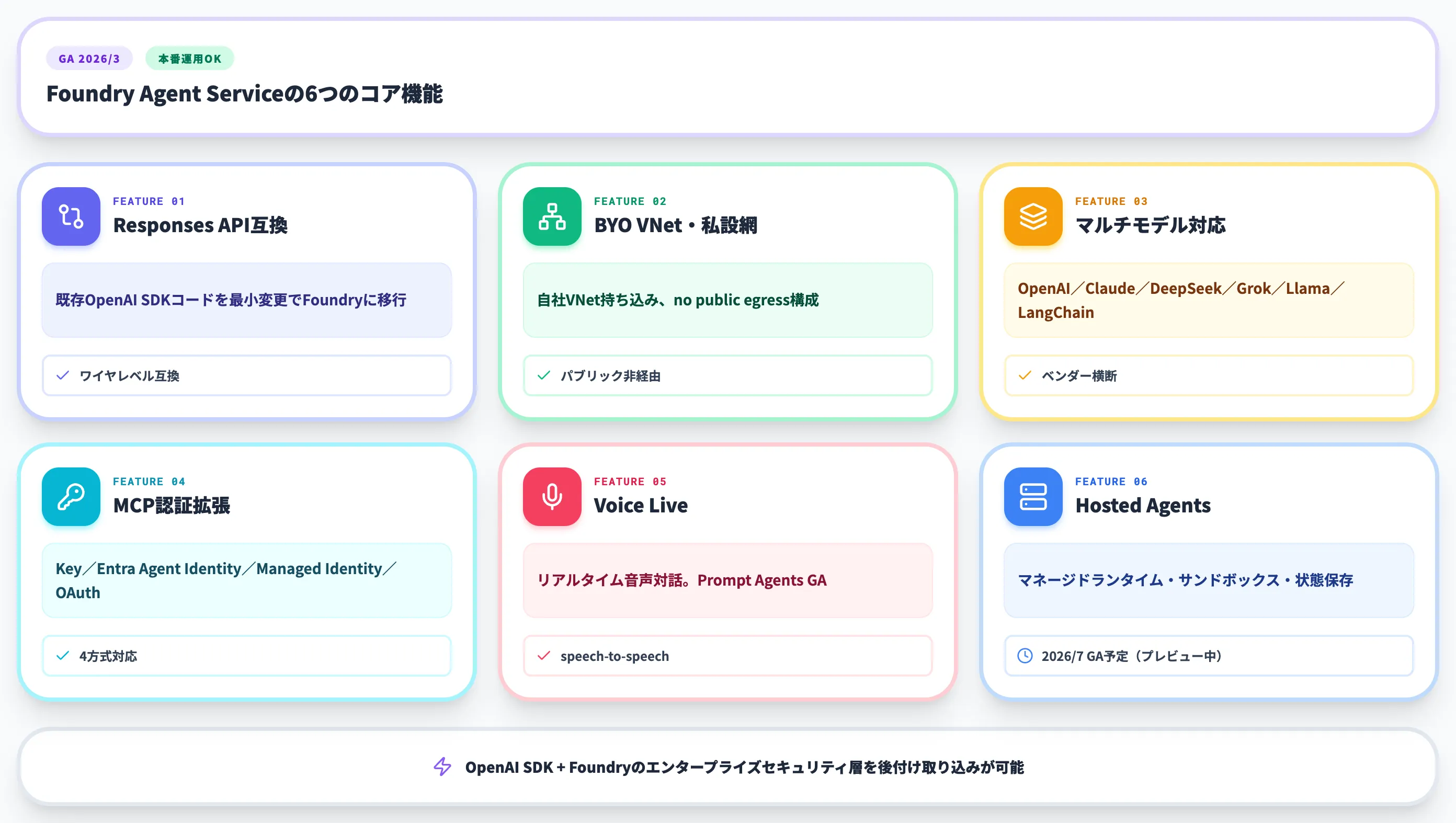Click the lightning bolt icon in footer
1456x823 pixels.
pos(442,767)
